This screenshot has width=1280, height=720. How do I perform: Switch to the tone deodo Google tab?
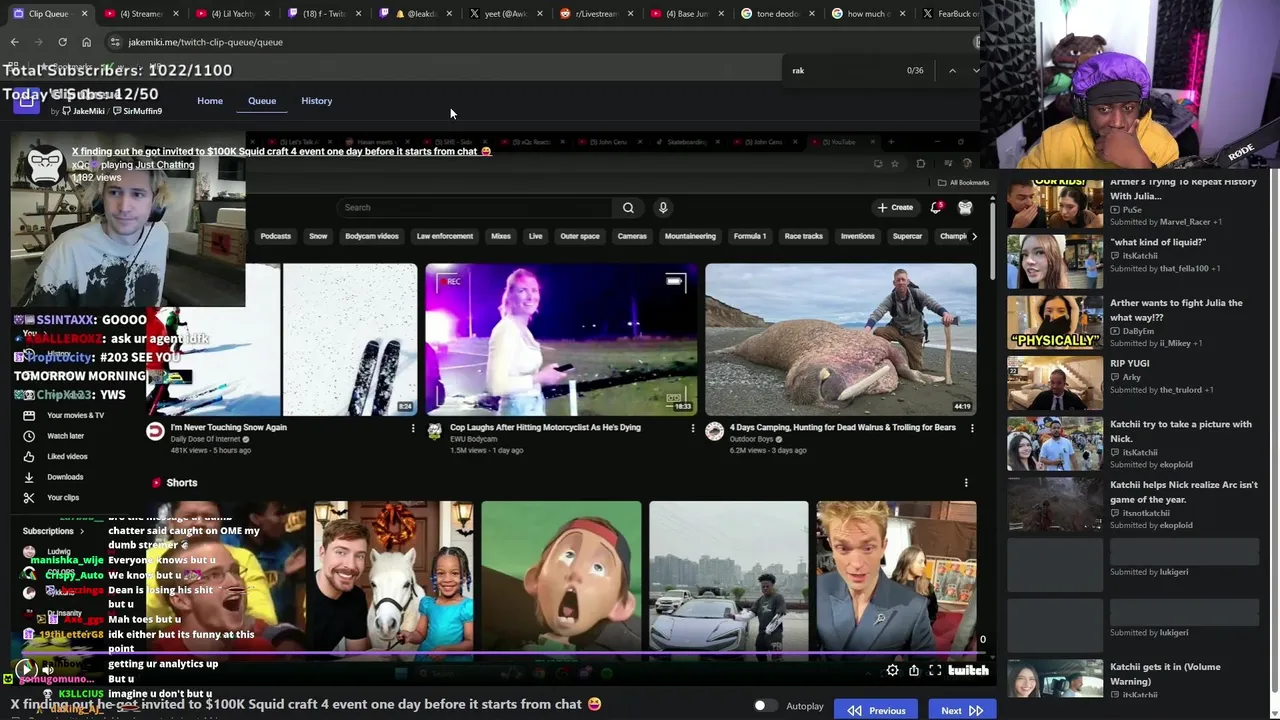click(x=777, y=14)
